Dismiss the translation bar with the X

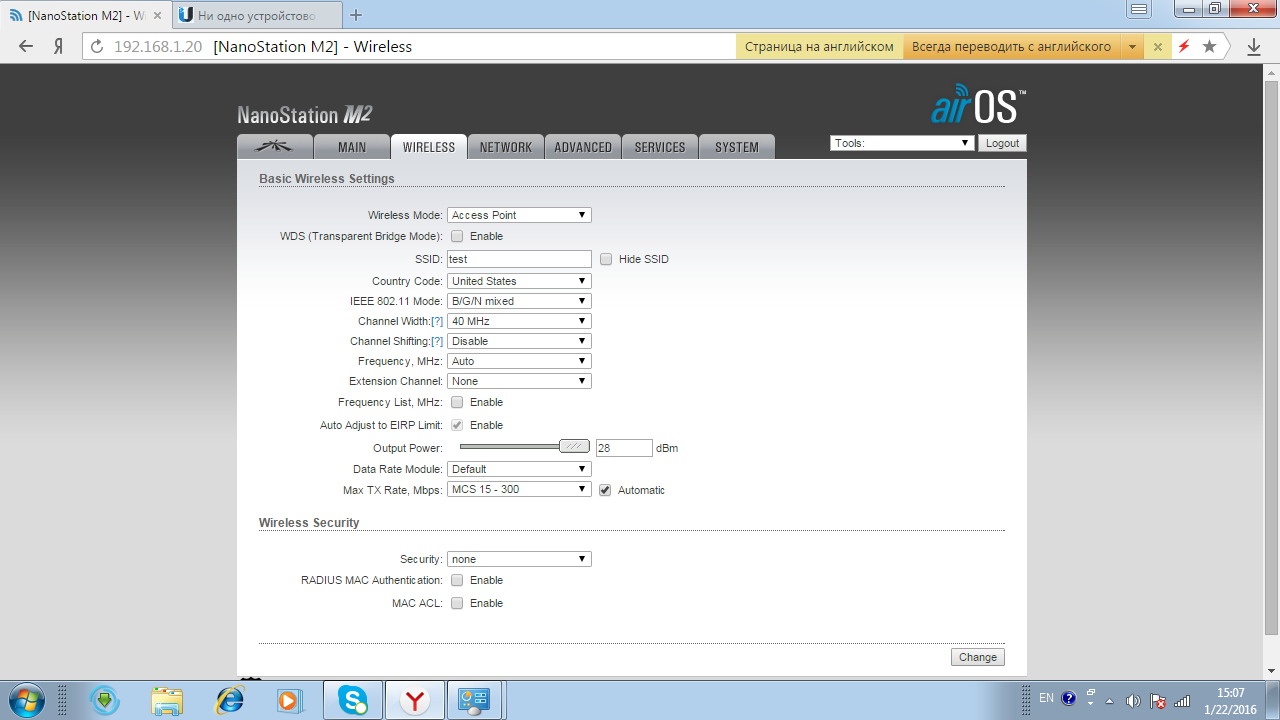[x=1158, y=47]
